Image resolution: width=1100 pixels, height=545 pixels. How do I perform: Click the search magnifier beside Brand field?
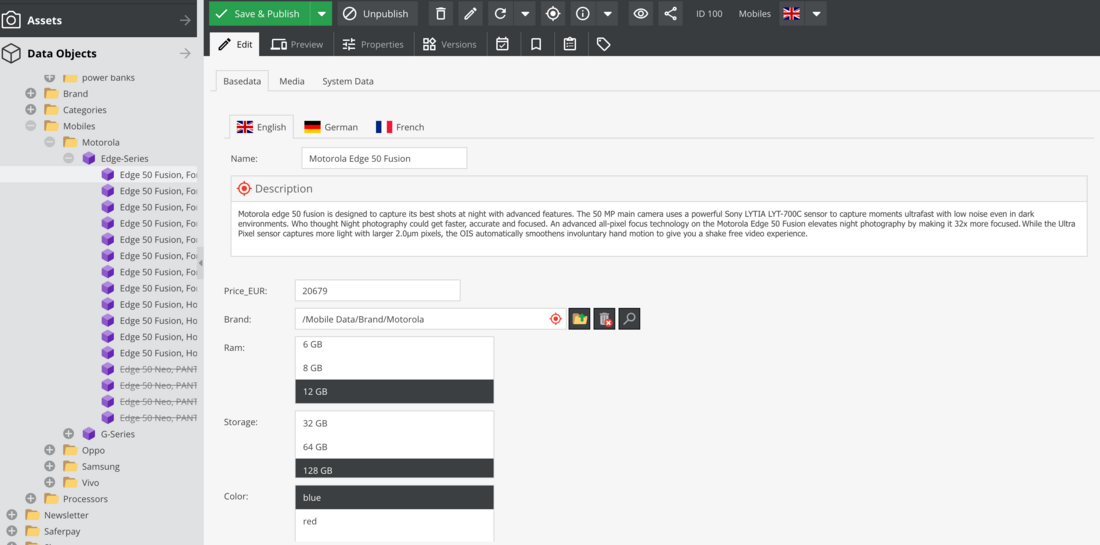[629, 319]
